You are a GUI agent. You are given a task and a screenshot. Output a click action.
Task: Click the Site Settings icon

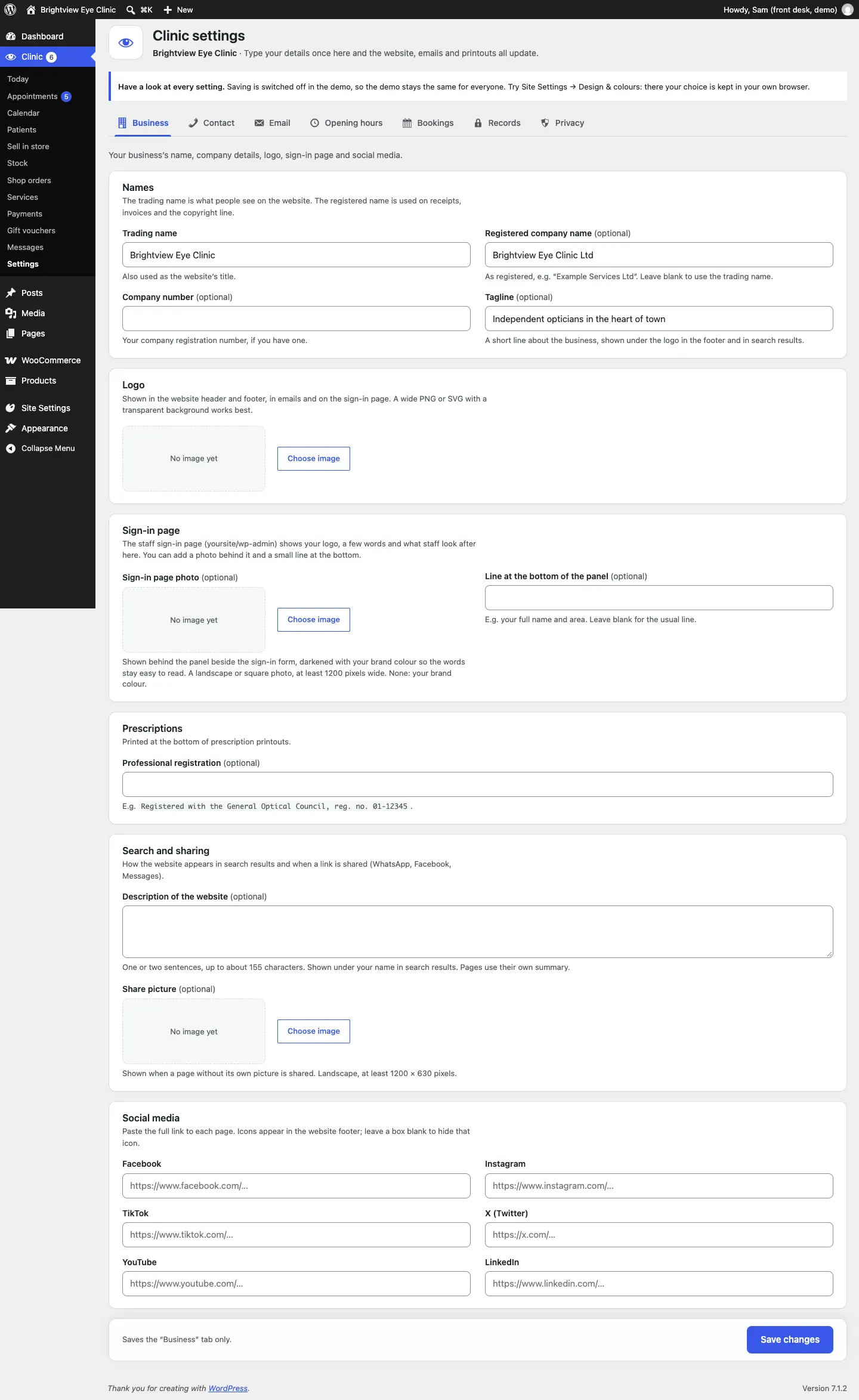11,408
